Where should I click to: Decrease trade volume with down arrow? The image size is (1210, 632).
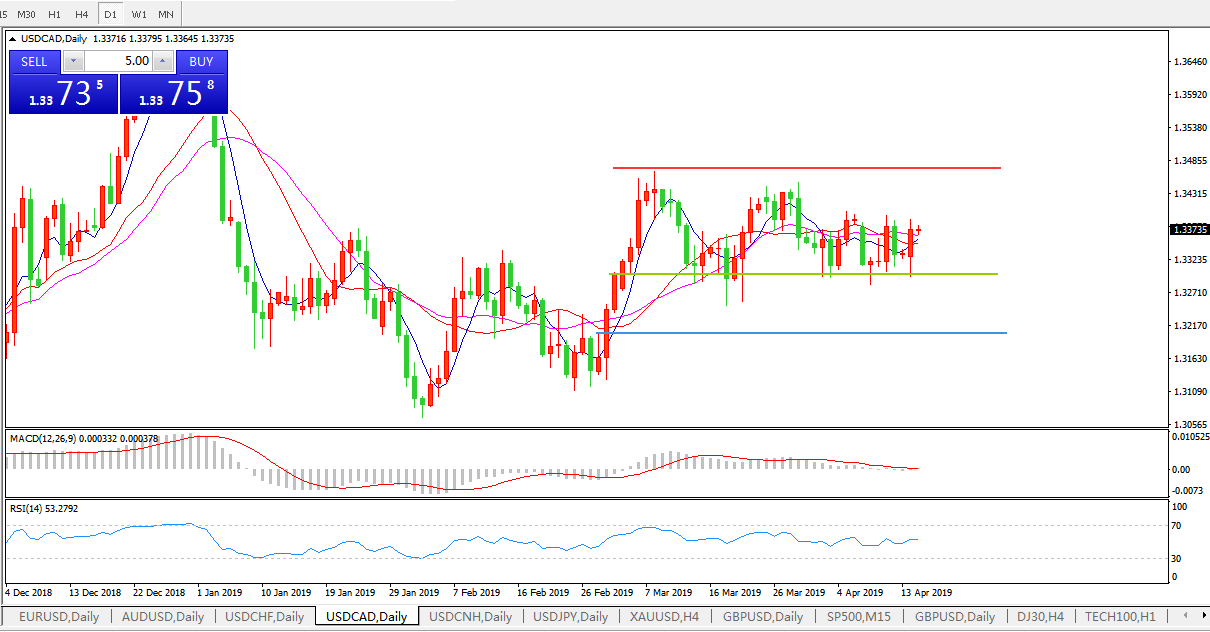(74, 61)
